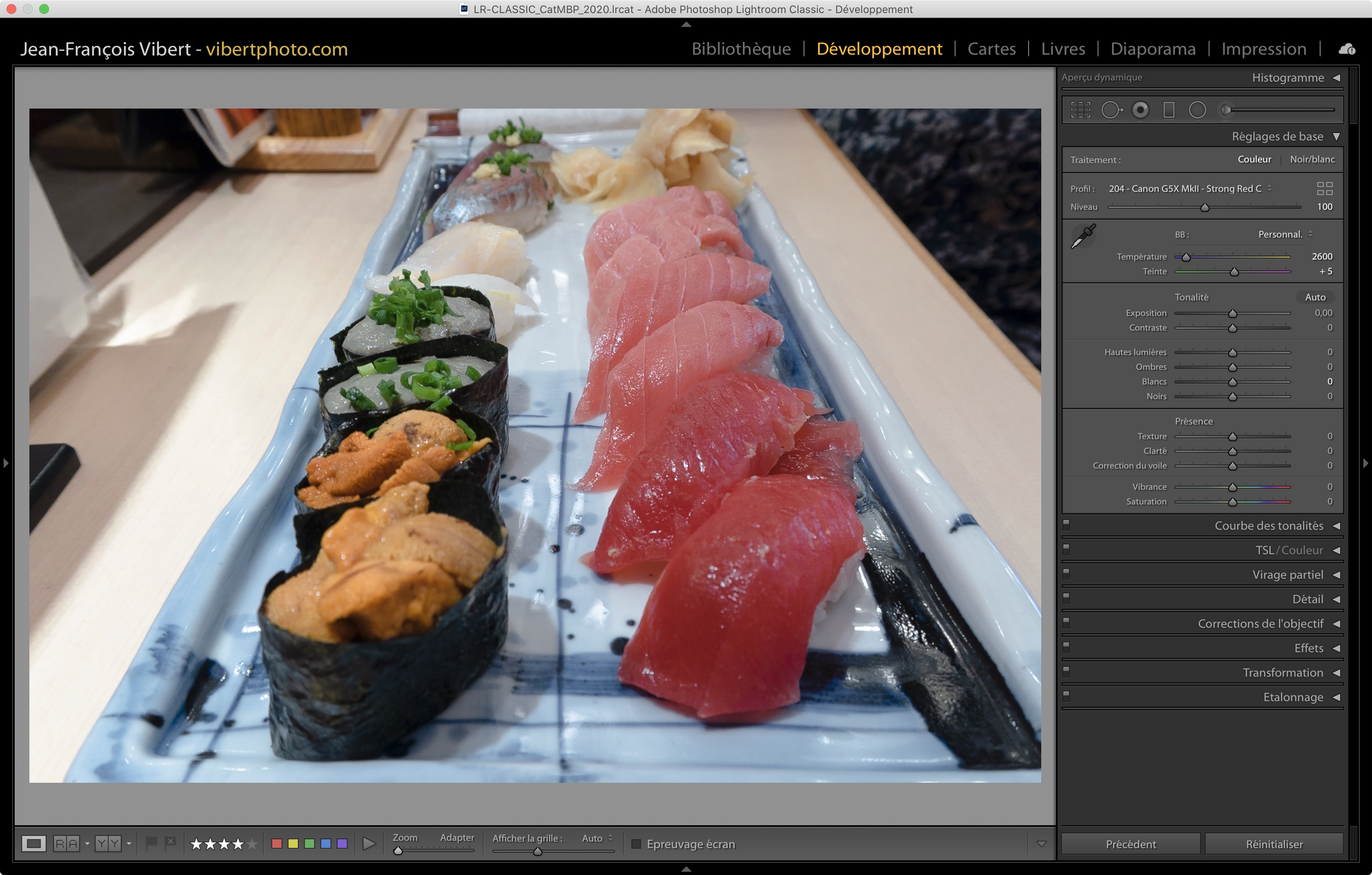Select the Spot Removal tool

pos(1111,110)
